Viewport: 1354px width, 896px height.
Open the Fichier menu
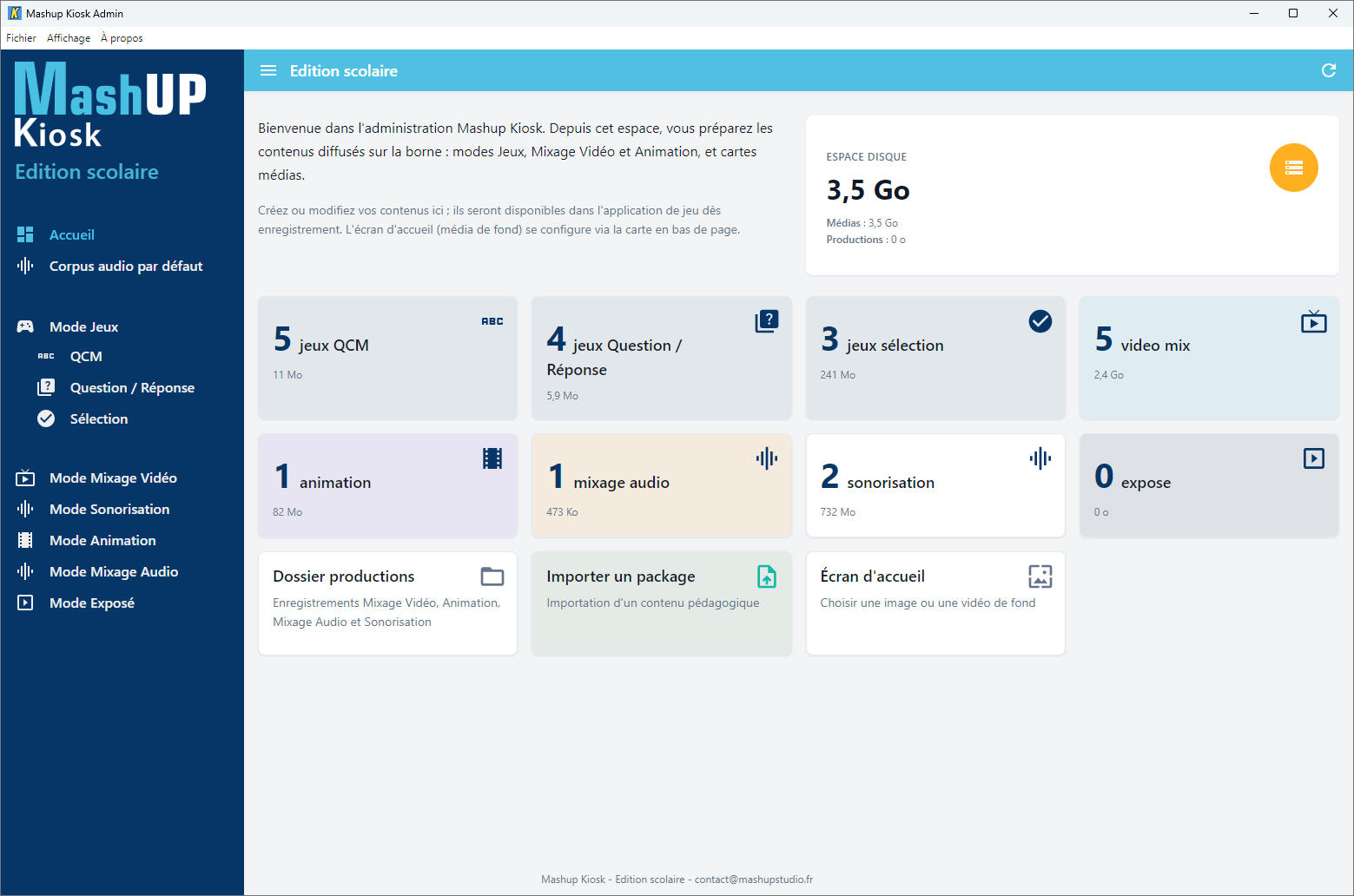[21, 38]
